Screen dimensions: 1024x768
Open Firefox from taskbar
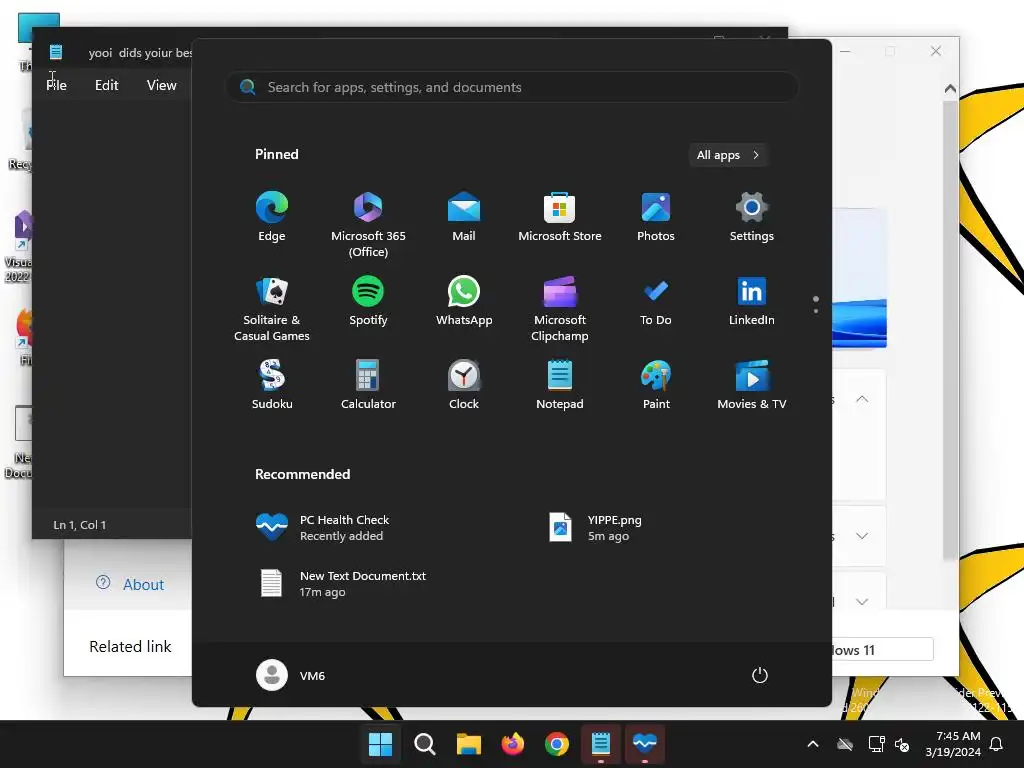tap(513, 744)
